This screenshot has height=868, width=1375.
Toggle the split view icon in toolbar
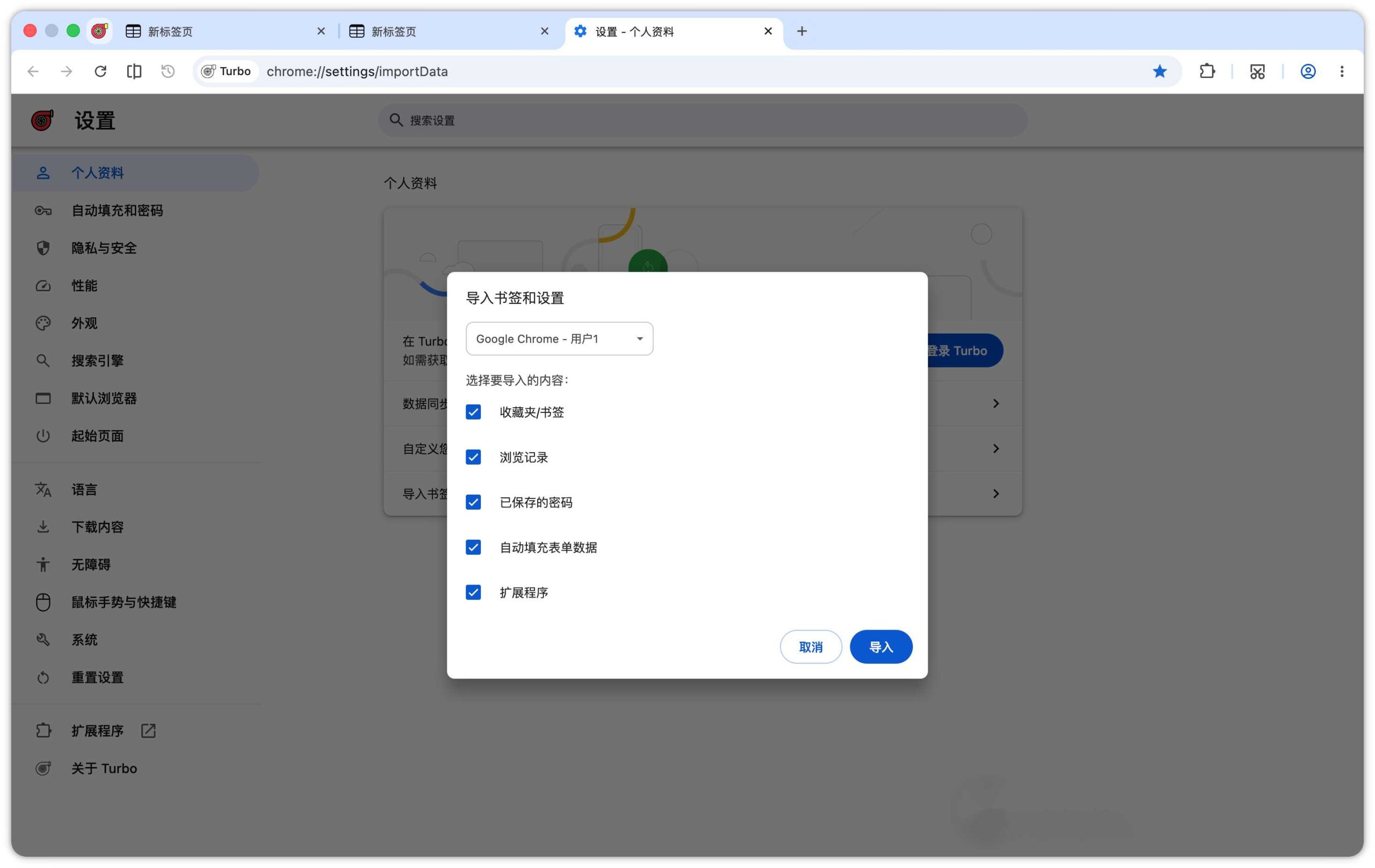click(x=134, y=71)
